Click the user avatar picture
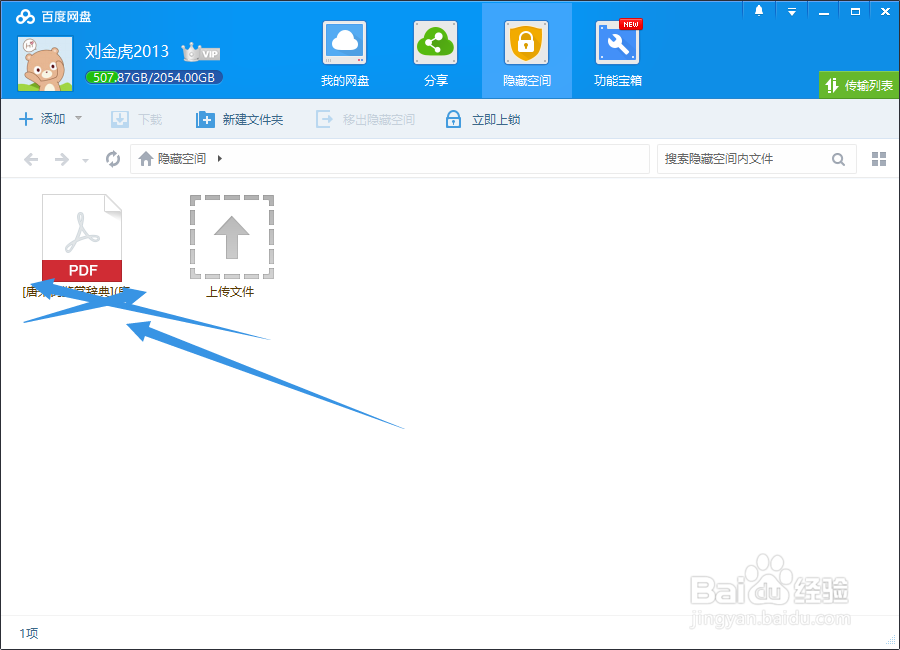 tap(45, 64)
